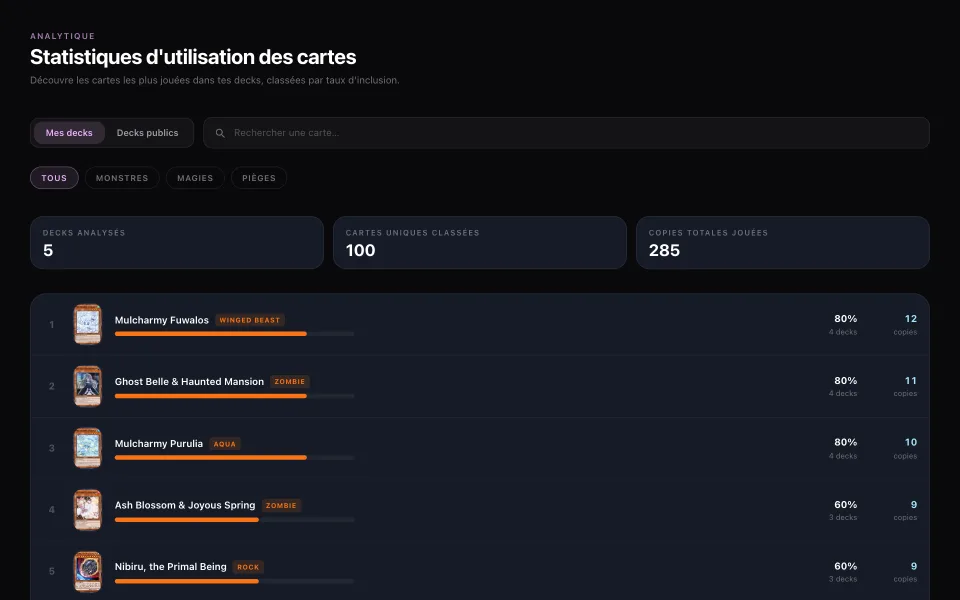
Task: Click the Aqua type badge
Action: (225, 444)
